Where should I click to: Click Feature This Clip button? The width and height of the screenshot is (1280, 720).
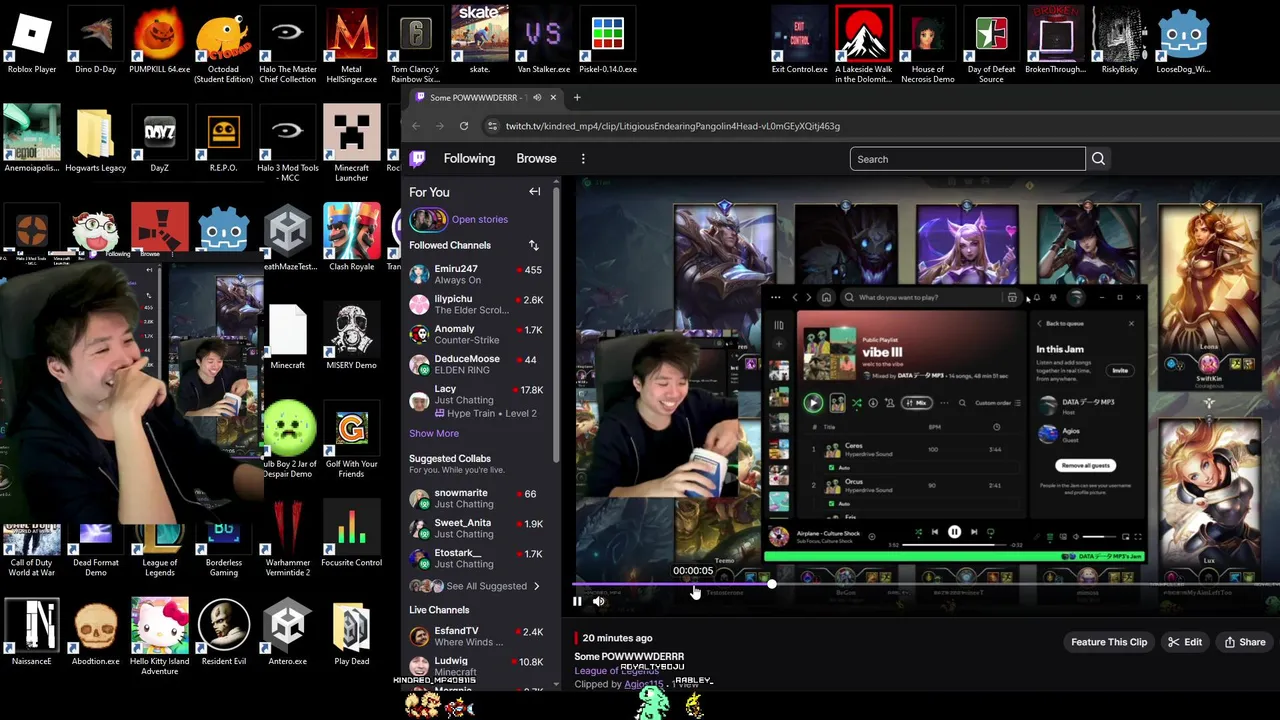1109,642
